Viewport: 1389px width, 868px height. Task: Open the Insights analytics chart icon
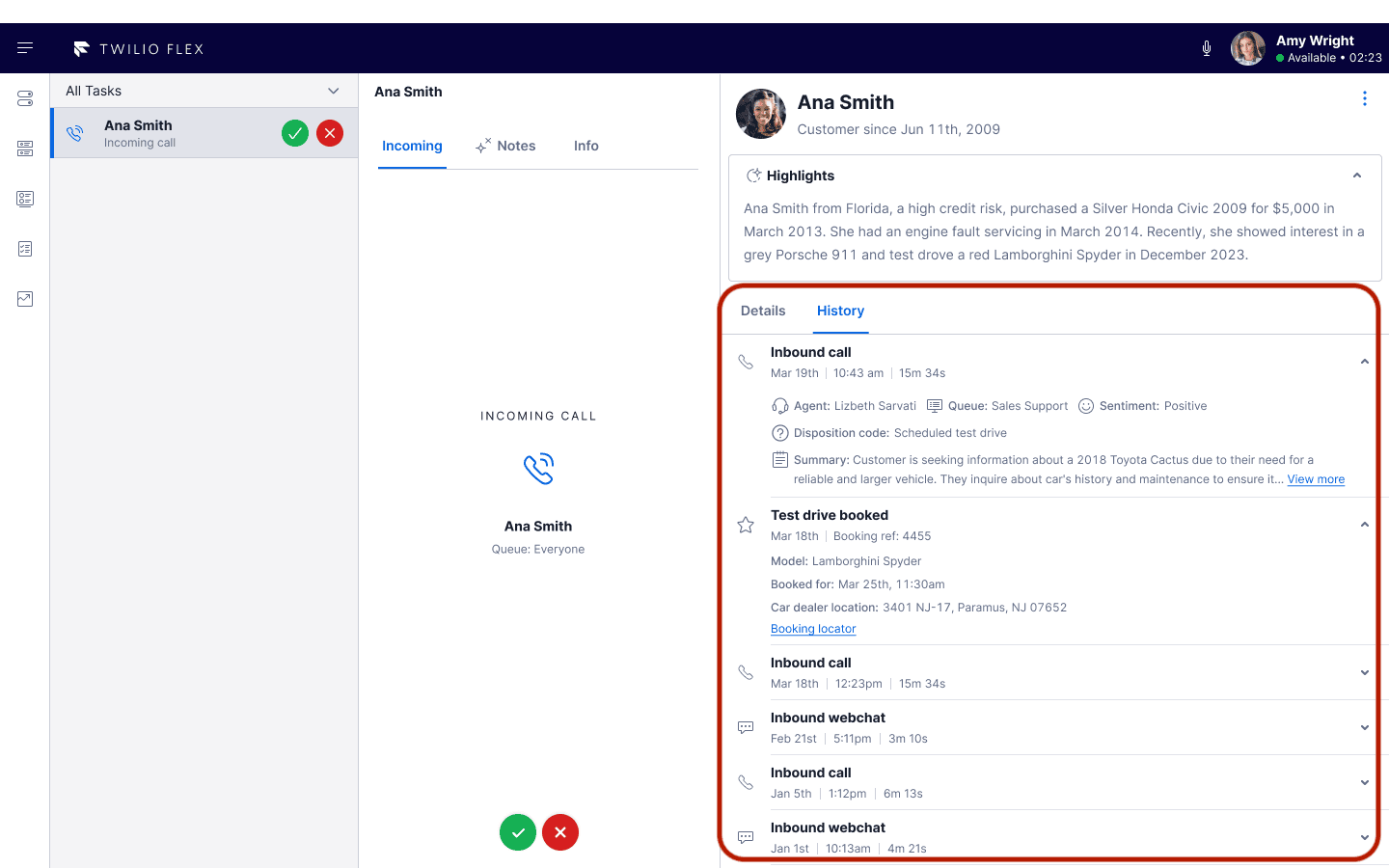click(24, 299)
